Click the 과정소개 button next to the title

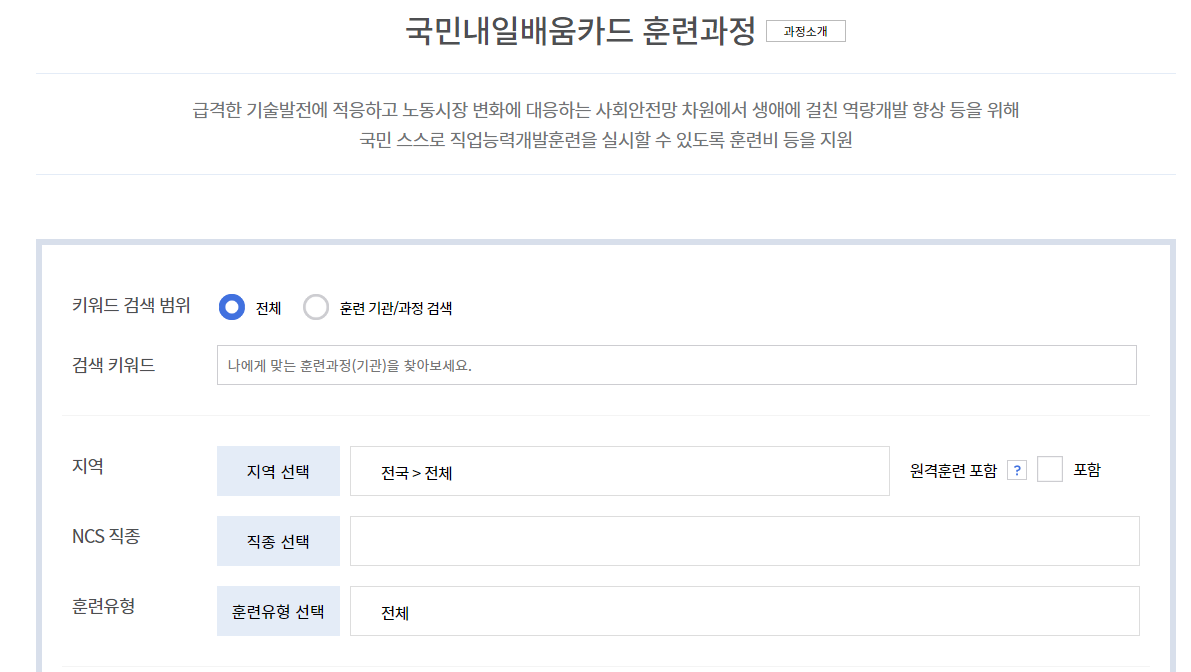point(806,31)
